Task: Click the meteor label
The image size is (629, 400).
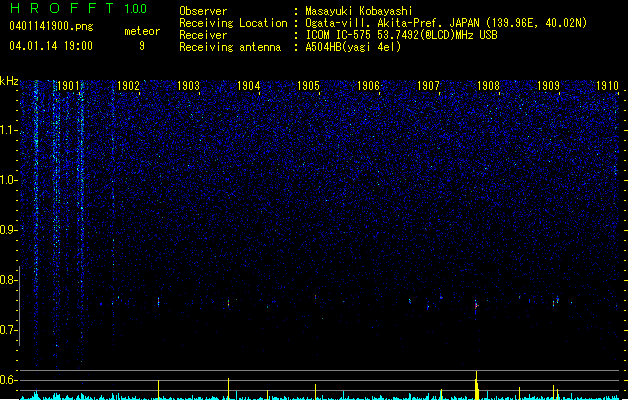Action: point(142,31)
